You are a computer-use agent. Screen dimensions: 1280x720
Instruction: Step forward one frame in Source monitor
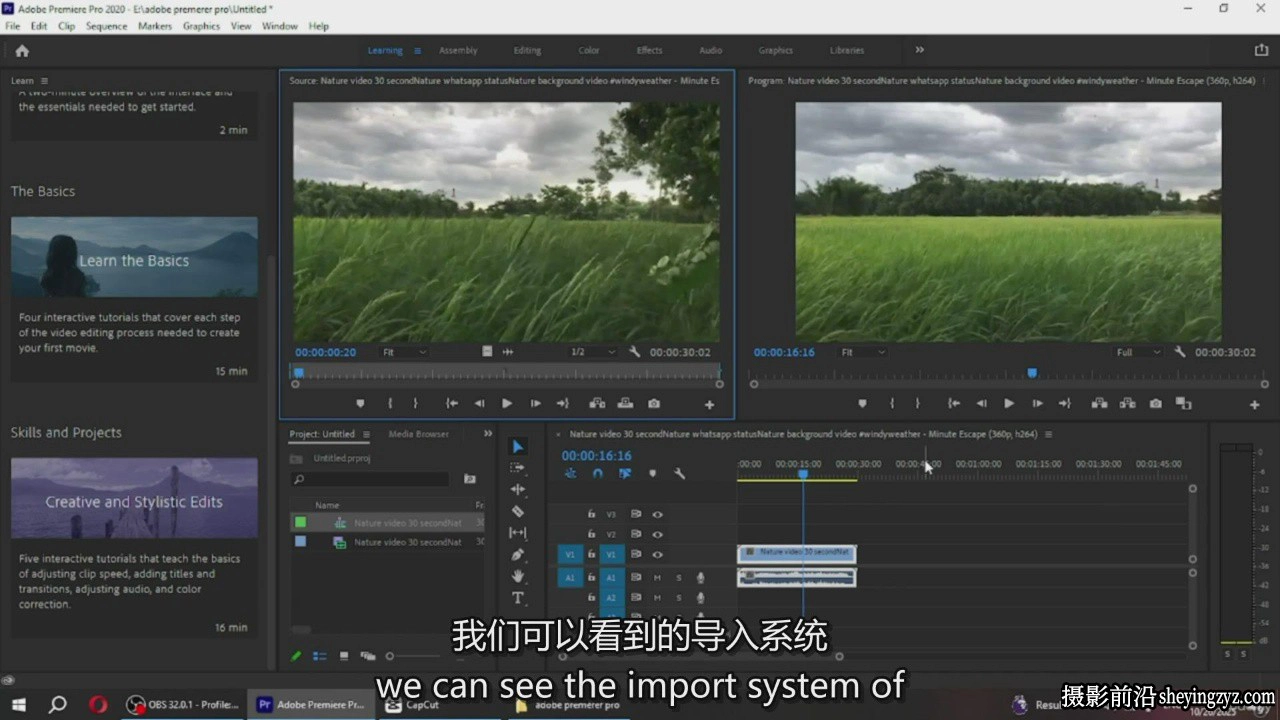(535, 404)
